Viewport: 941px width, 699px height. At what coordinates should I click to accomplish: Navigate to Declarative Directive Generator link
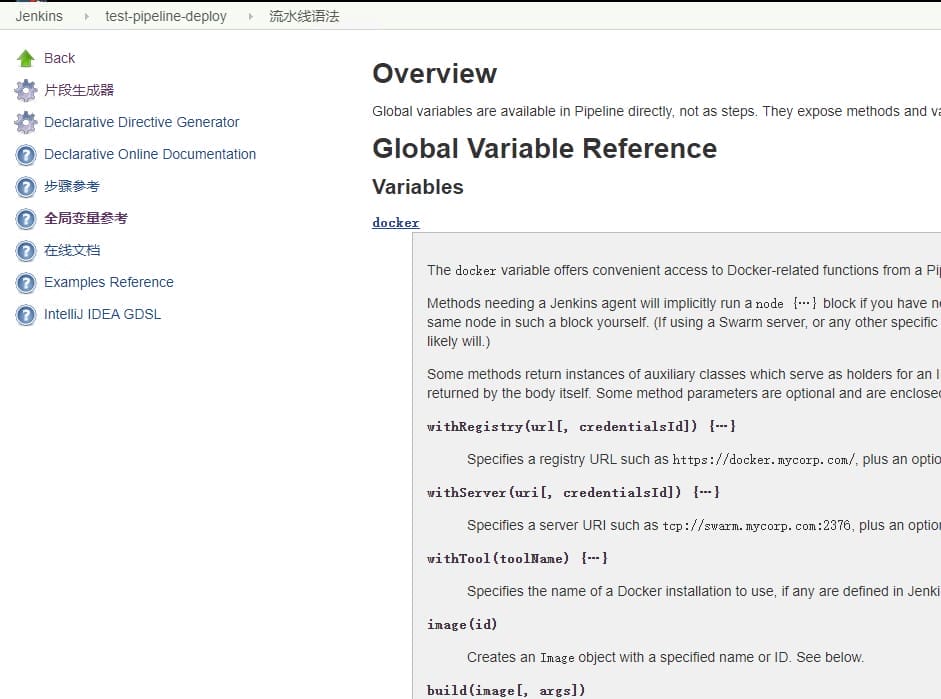pos(142,122)
